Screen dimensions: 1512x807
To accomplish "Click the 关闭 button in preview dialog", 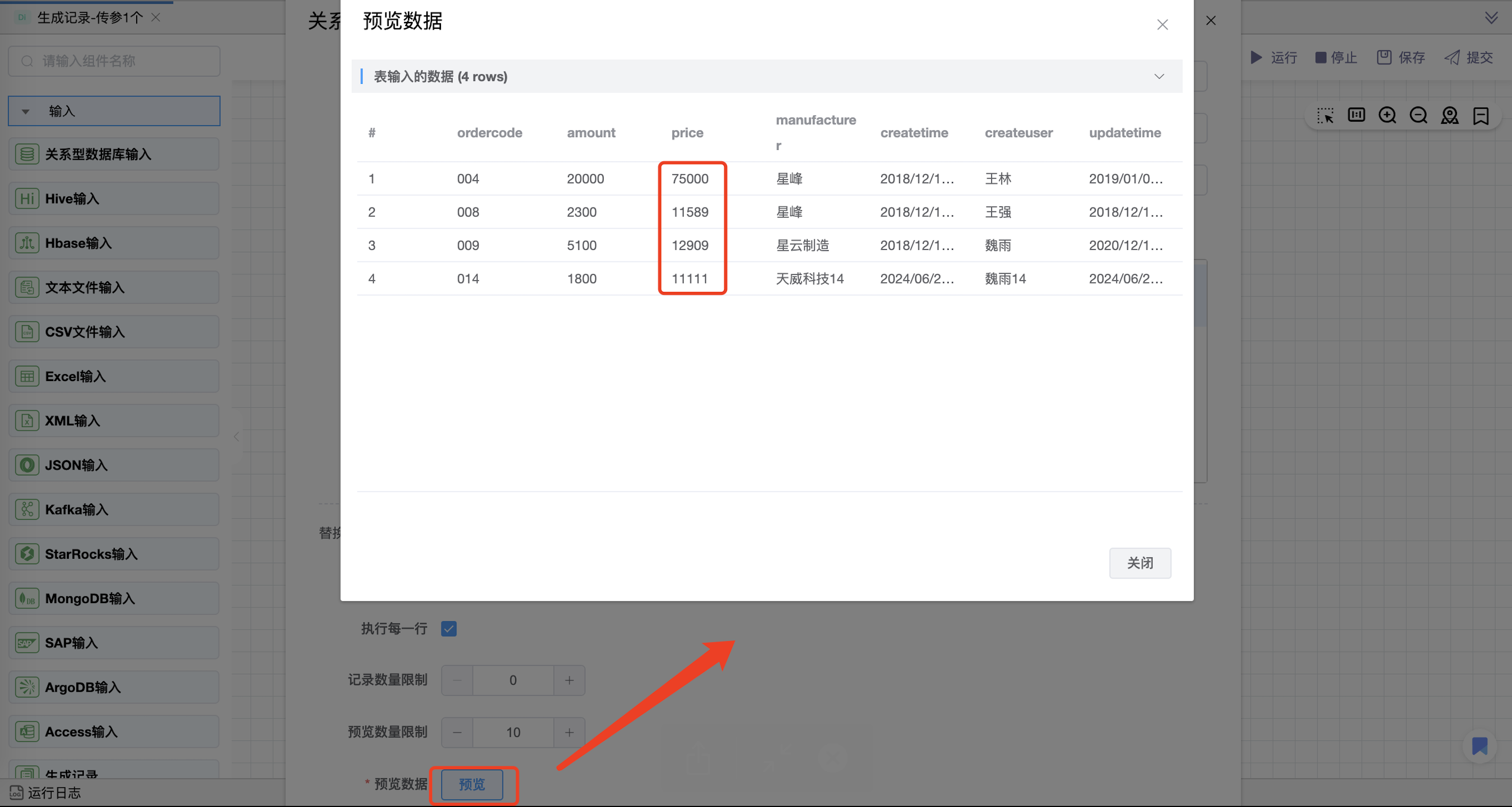I will pyautogui.click(x=1139, y=563).
